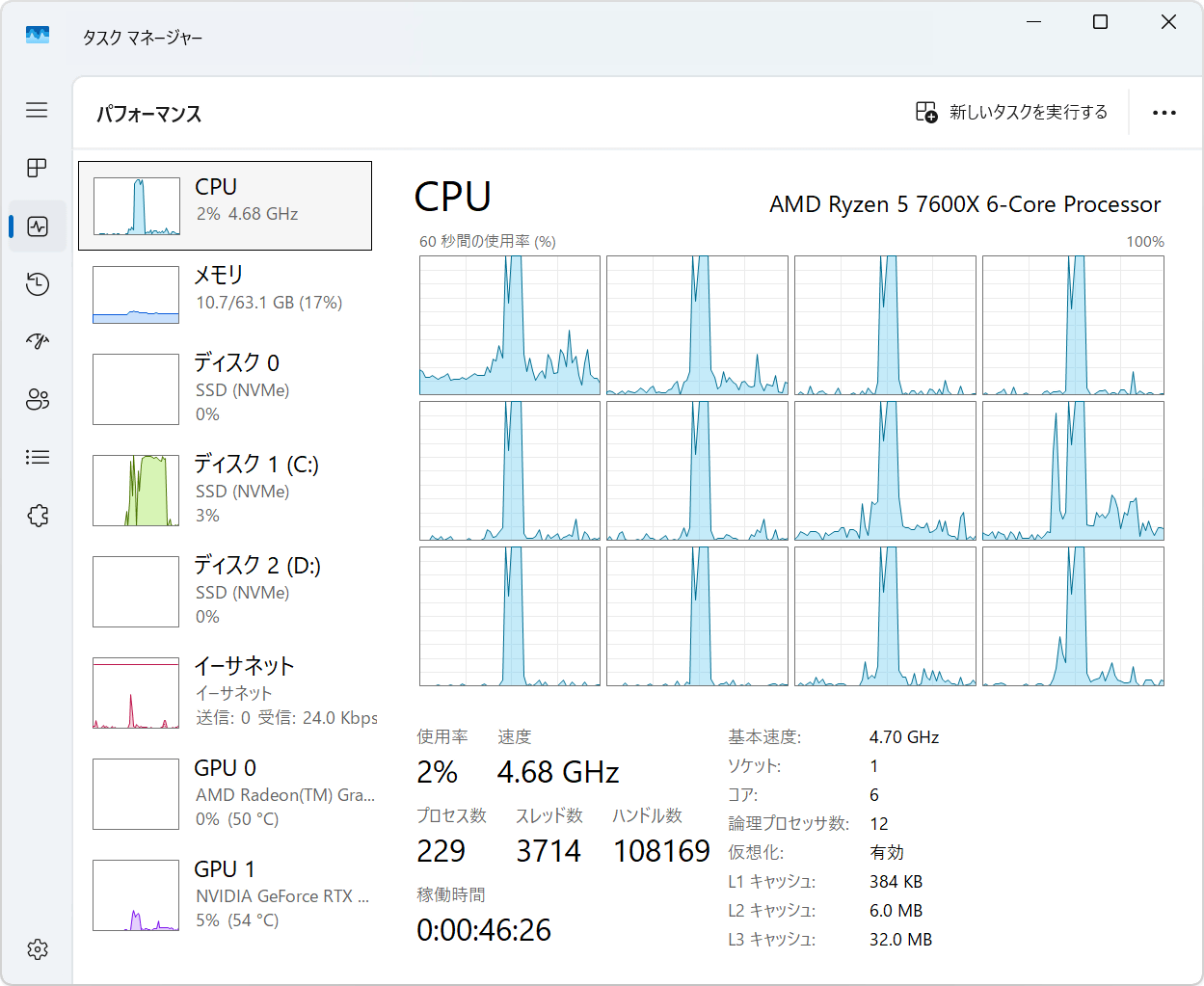Select the メモリ performance entry

click(x=225, y=293)
